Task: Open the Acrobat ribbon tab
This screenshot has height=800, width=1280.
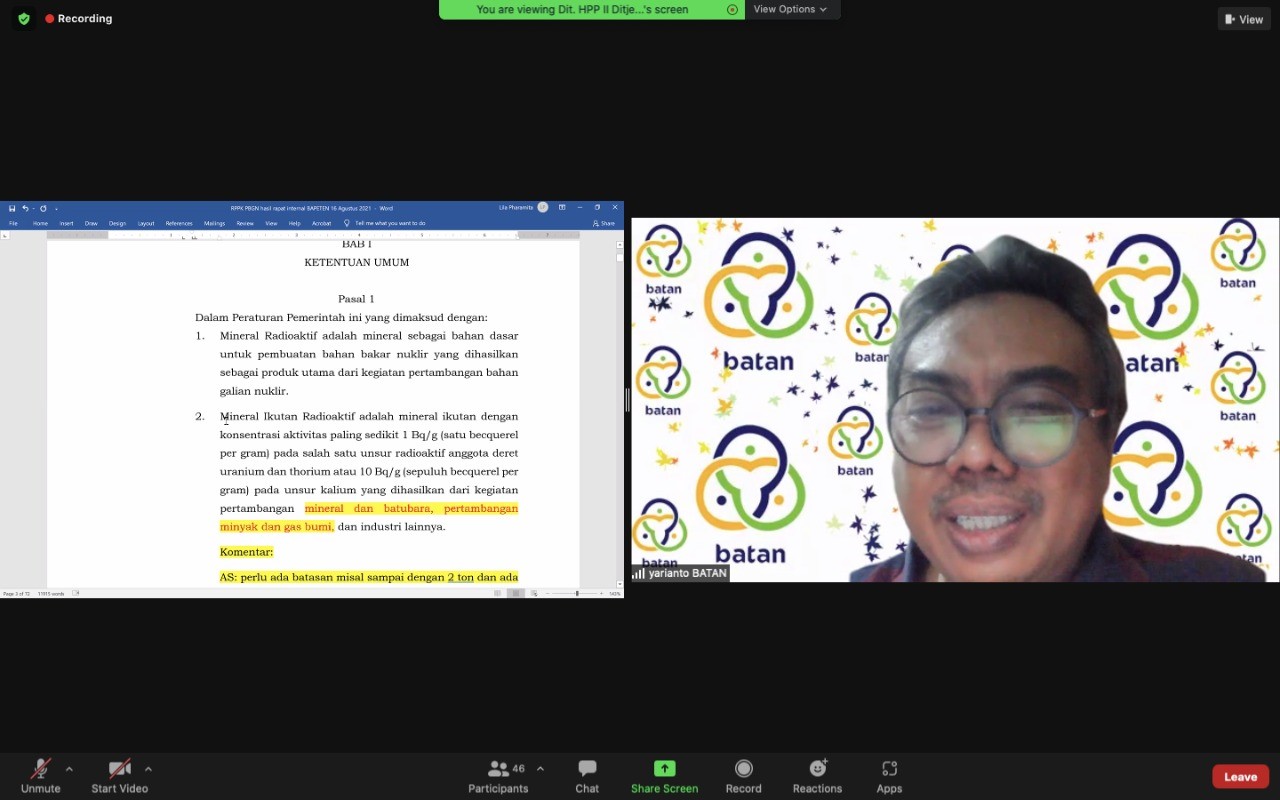Action: coord(321,223)
